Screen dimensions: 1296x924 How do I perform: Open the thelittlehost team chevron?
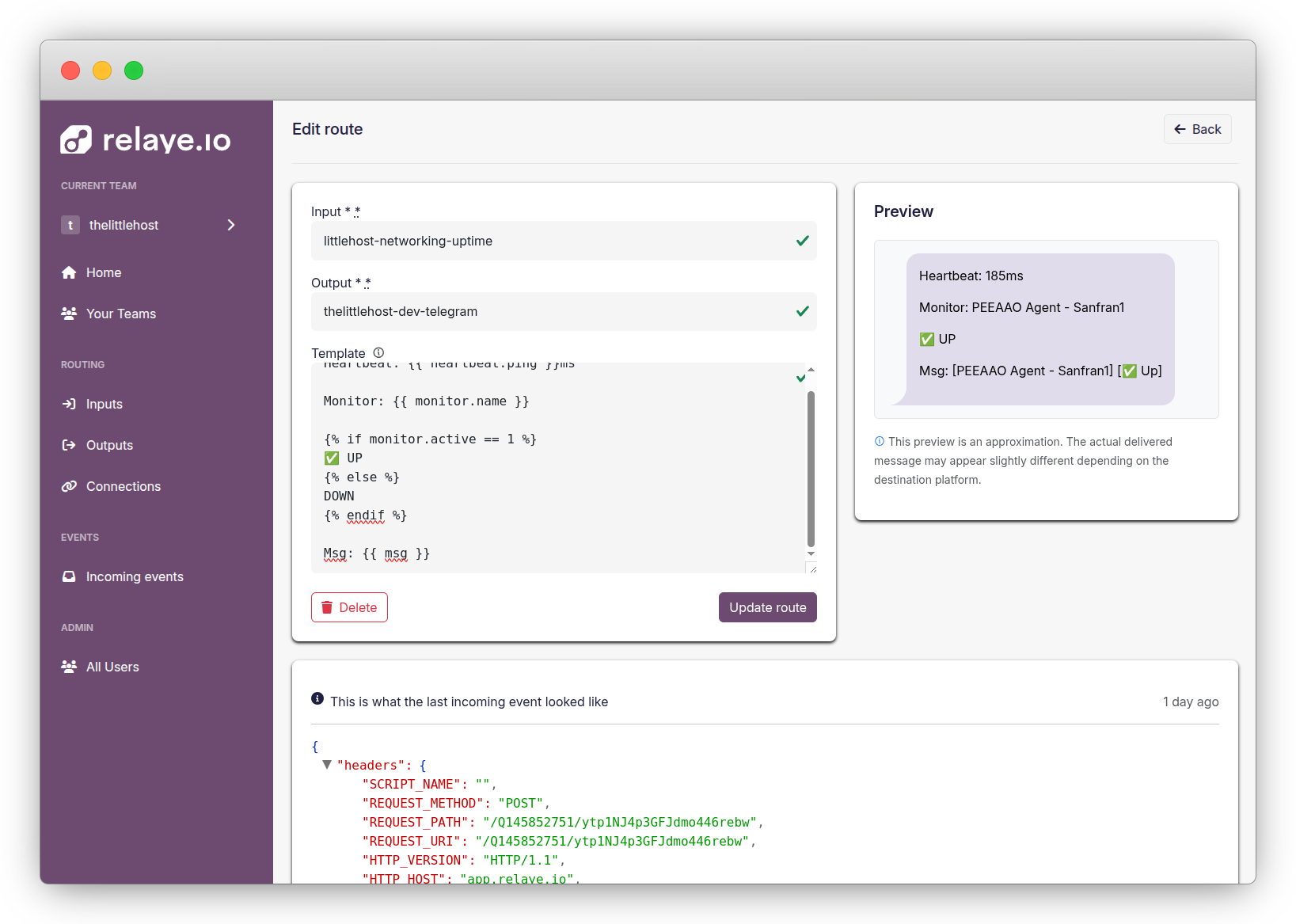231,225
